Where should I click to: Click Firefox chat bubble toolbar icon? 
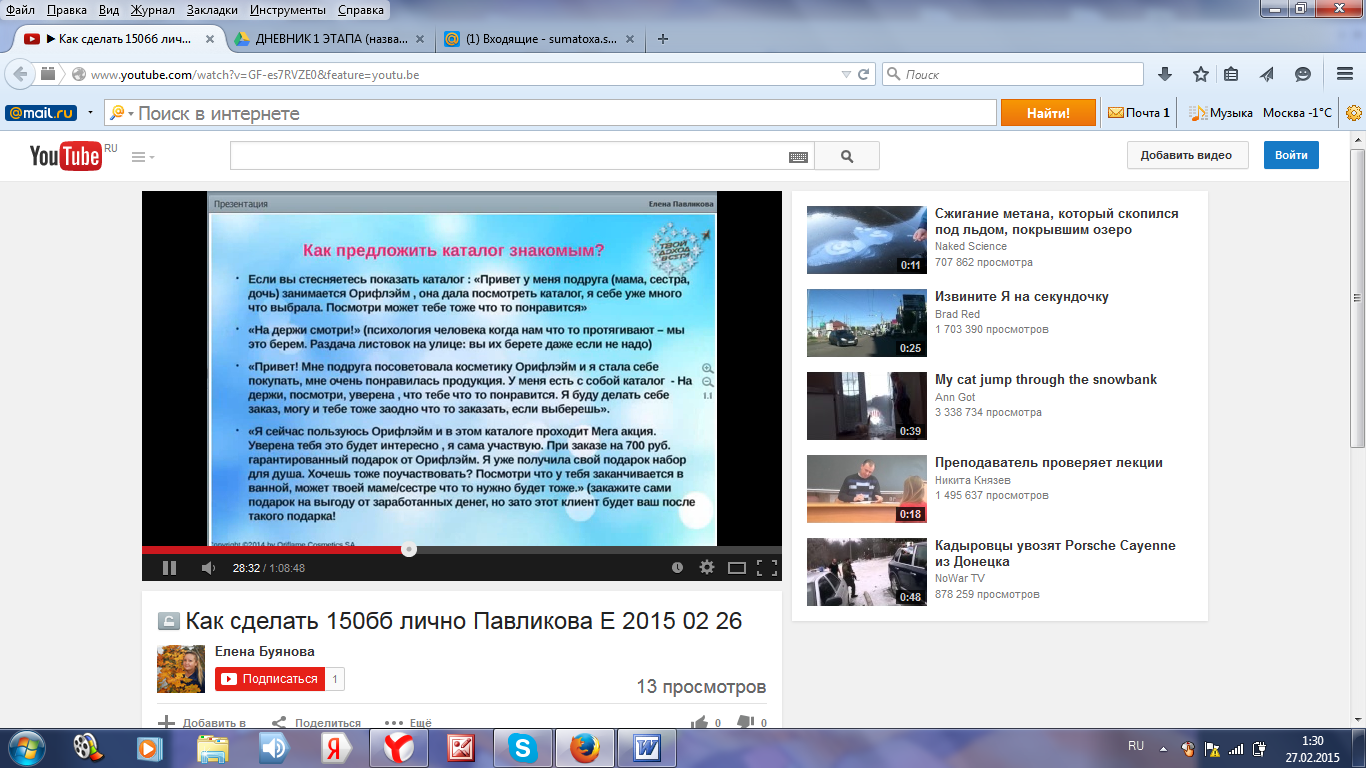(1303, 74)
